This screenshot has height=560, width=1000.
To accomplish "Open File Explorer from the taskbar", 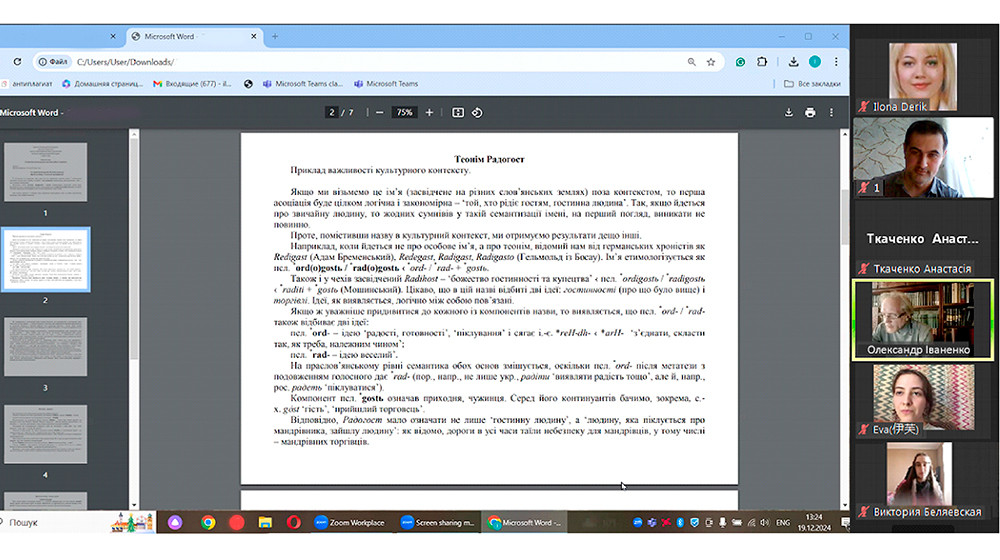I will (265, 522).
